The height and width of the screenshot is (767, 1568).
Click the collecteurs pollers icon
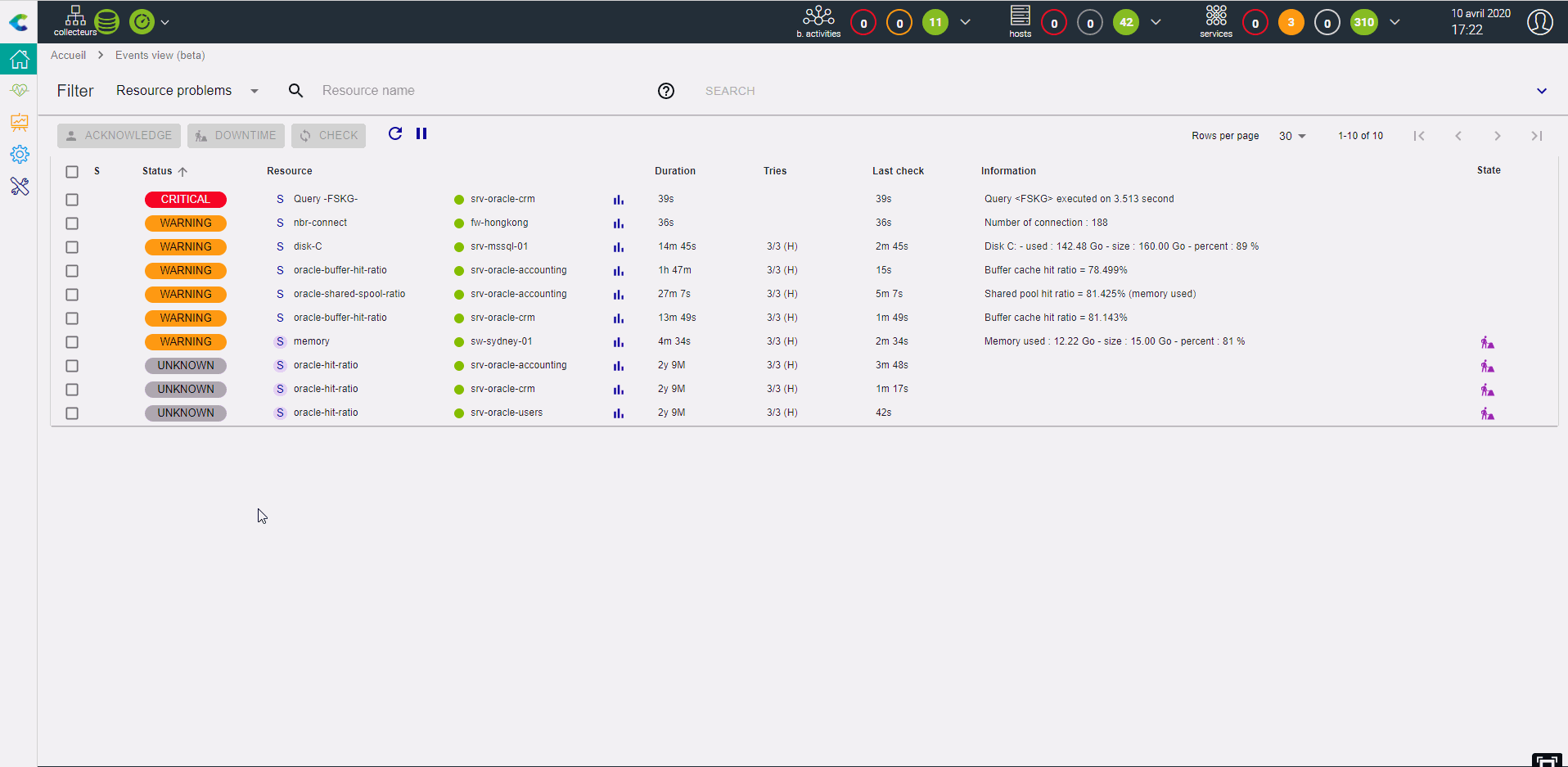pyautogui.click(x=75, y=21)
